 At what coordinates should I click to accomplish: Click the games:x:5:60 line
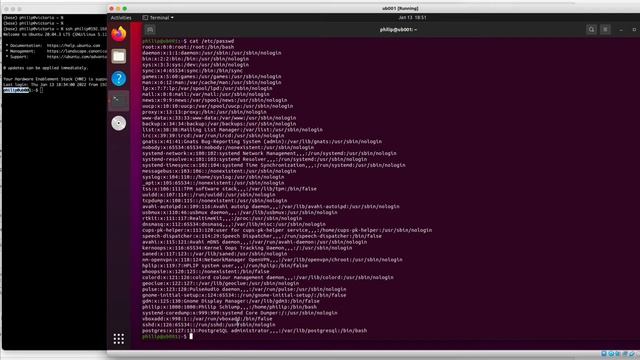click(212, 76)
